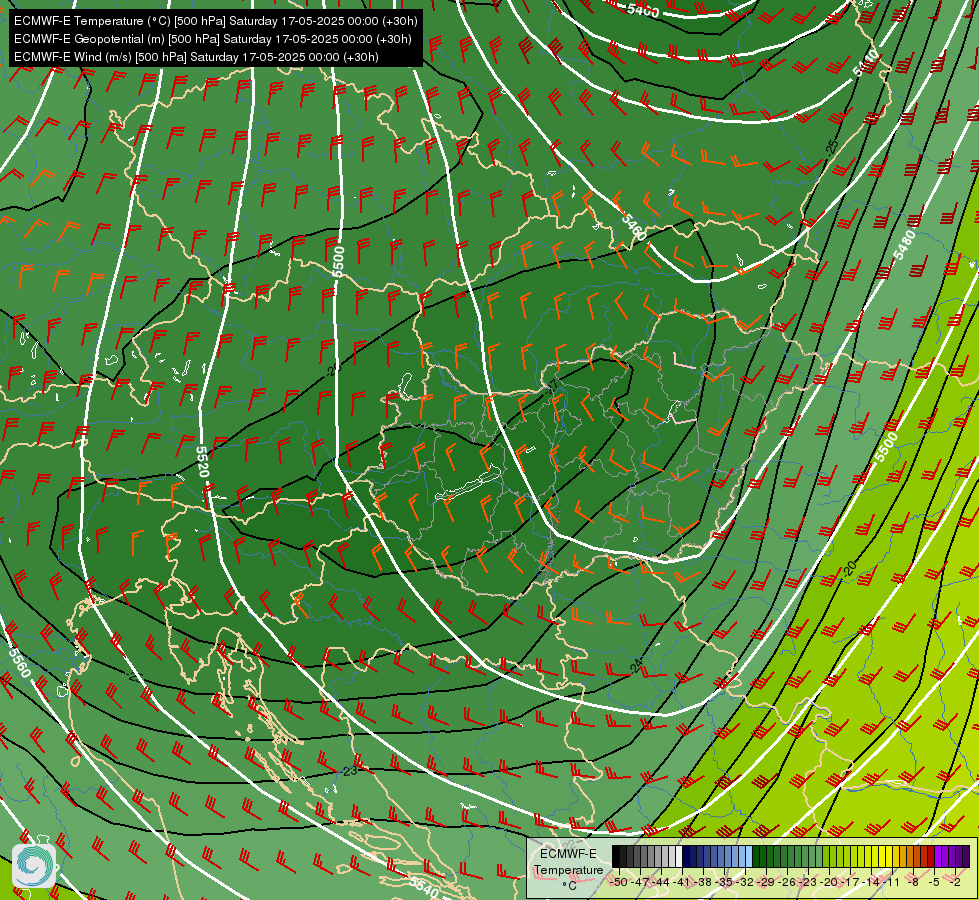Image resolution: width=979 pixels, height=900 pixels.
Task: Click the -35 tick label in legend
Action: [x=724, y=882]
